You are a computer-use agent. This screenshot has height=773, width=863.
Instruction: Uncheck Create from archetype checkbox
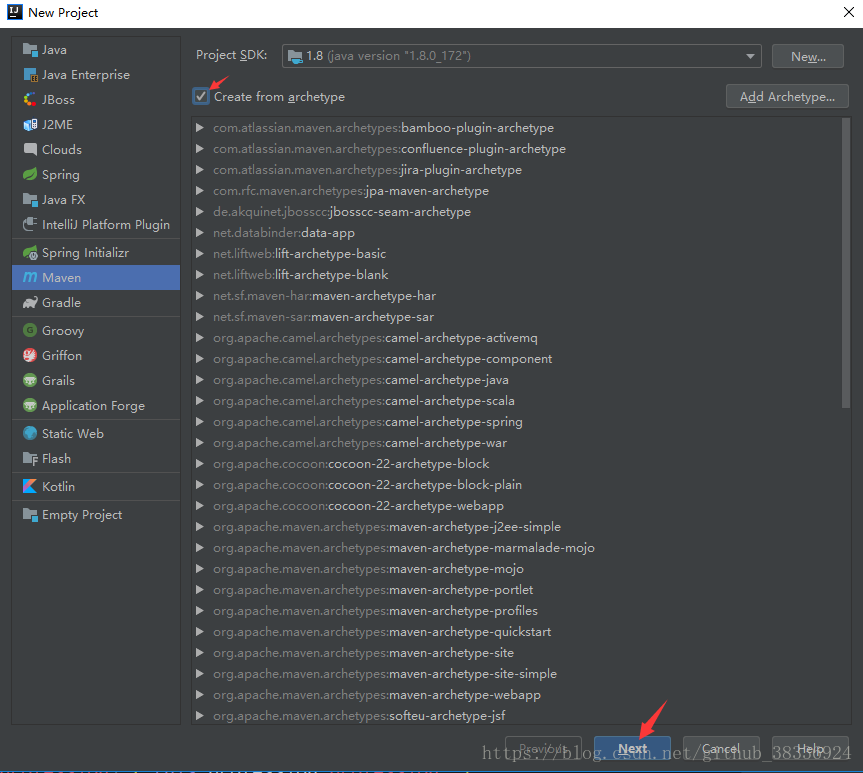[201, 97]
